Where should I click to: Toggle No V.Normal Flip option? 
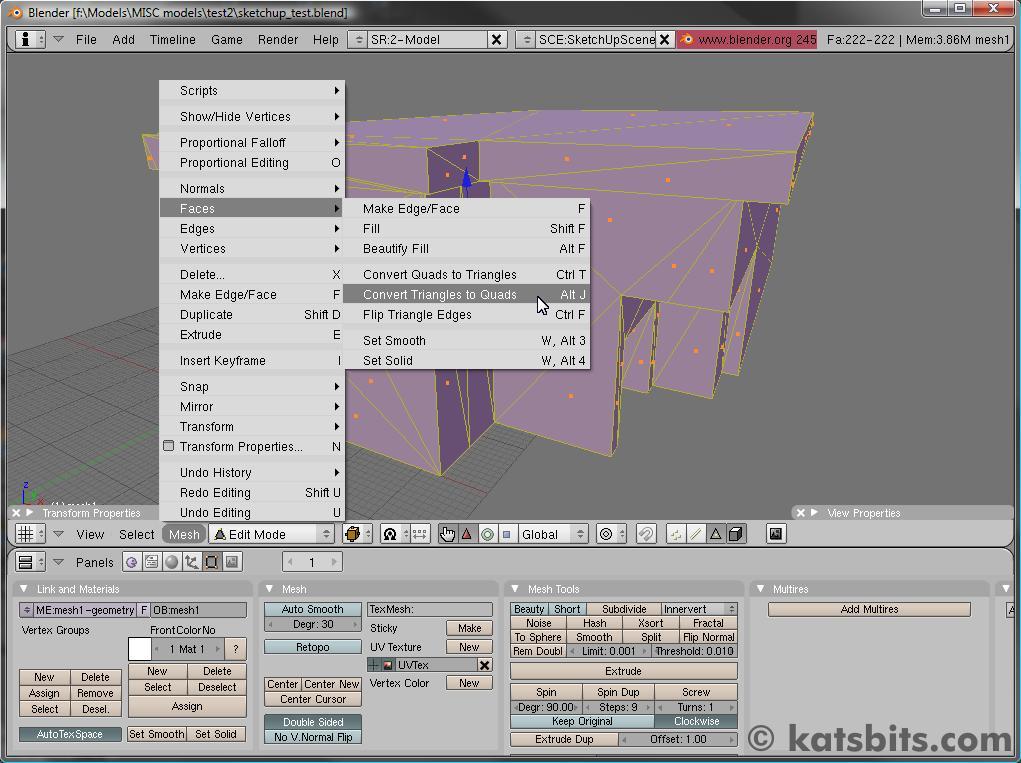[313, 737]
